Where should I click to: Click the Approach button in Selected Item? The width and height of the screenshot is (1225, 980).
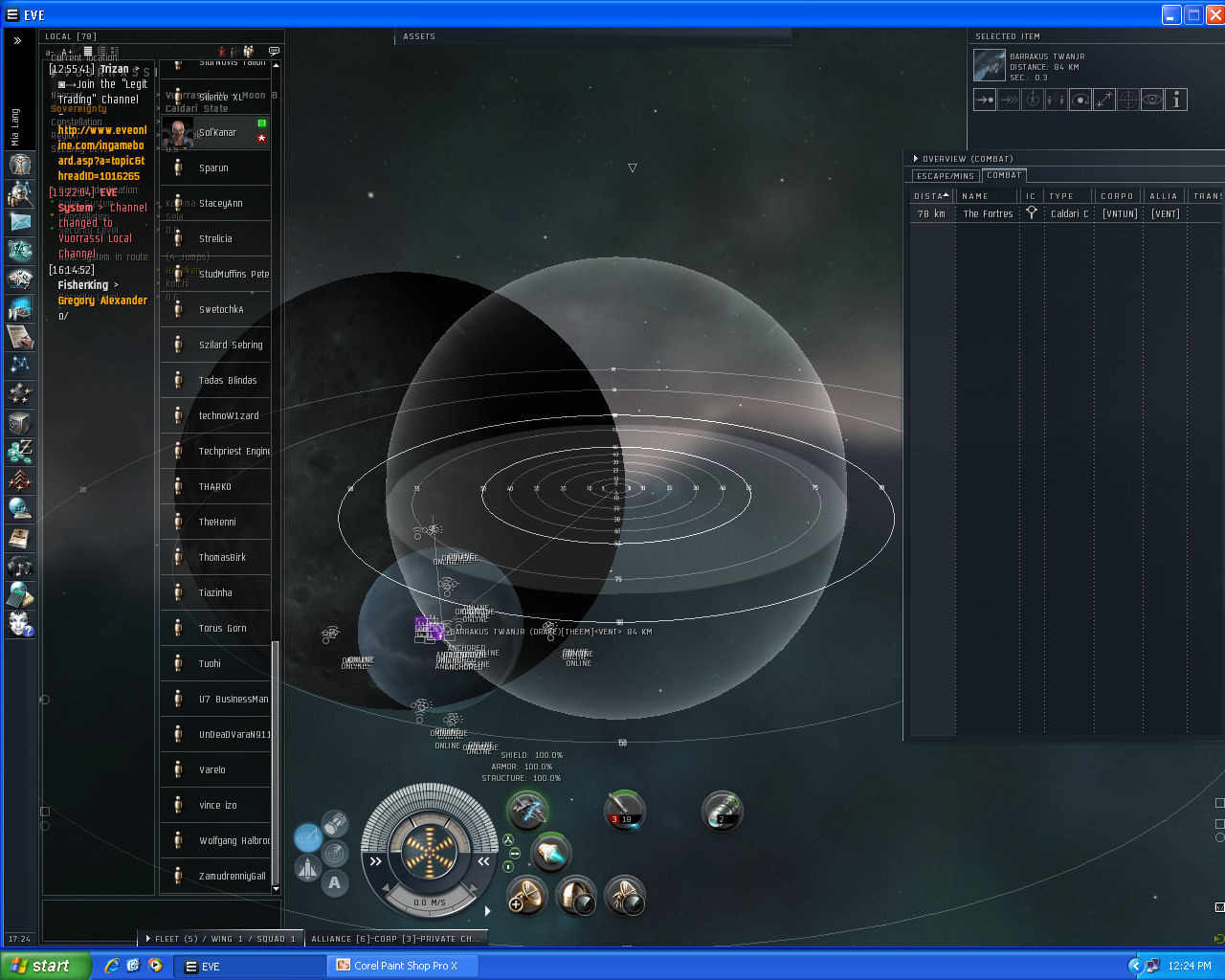[x=985, y=99]
